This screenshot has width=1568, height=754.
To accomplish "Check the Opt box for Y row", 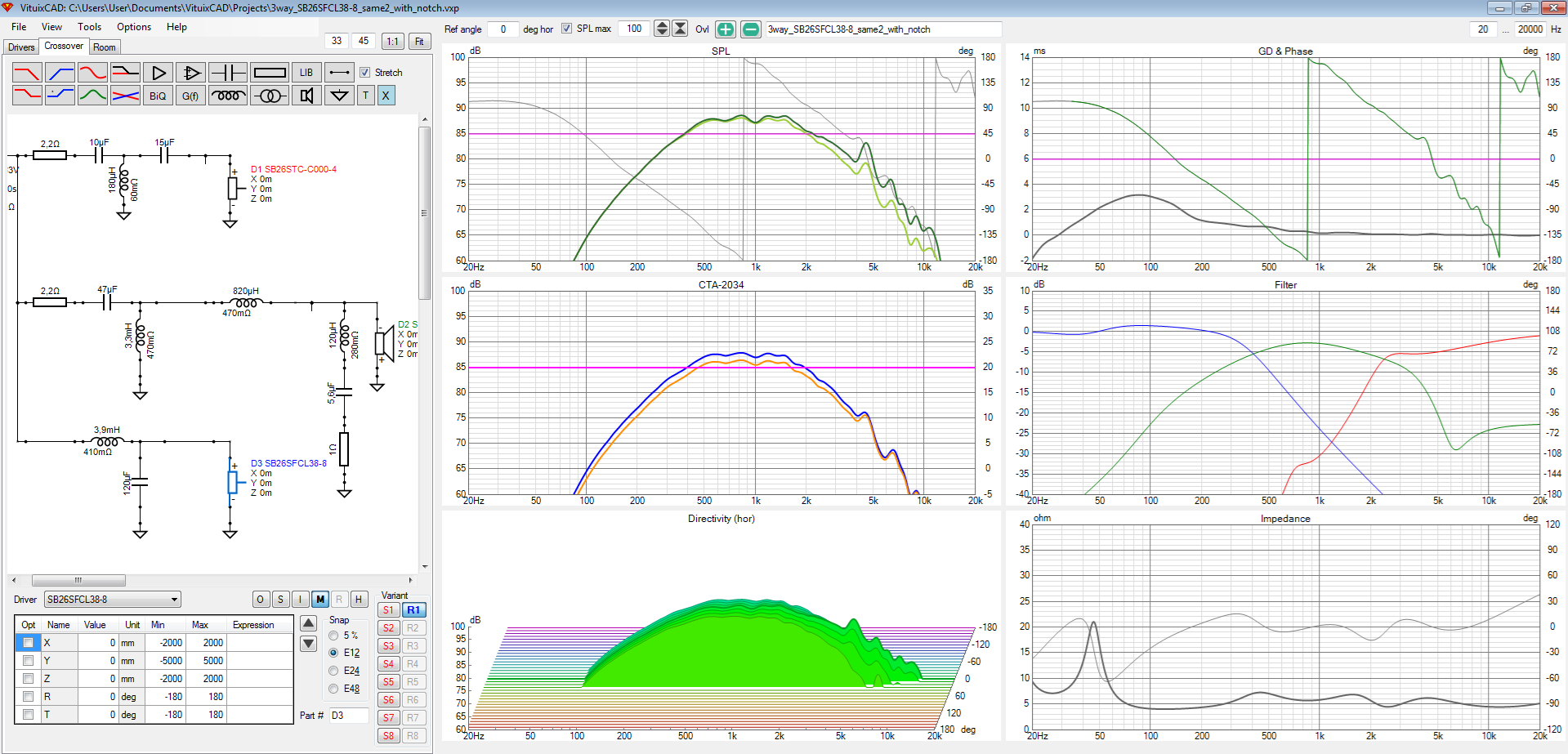I will (28, 661).
